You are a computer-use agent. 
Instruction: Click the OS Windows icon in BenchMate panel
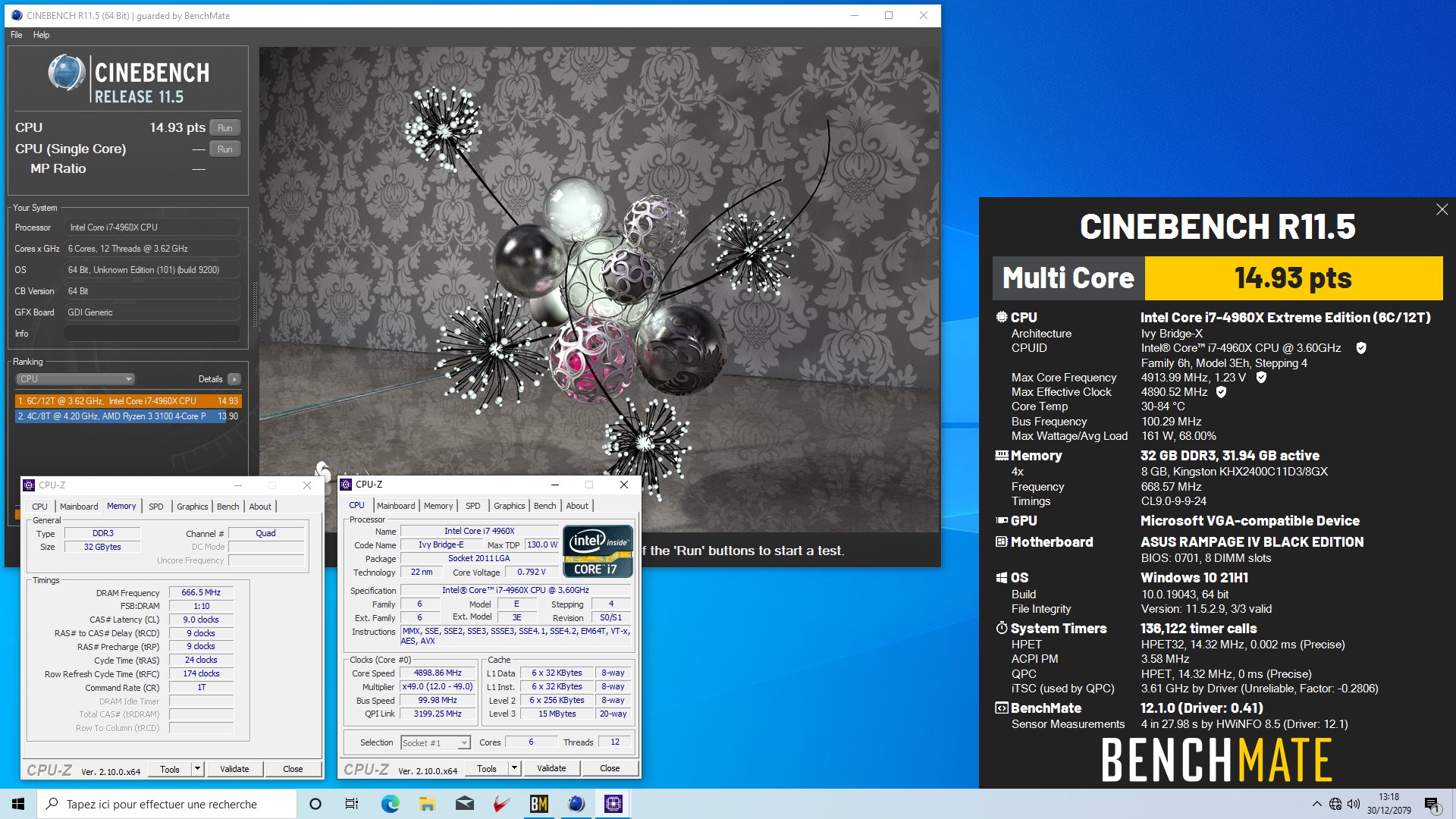point(1002,578)
